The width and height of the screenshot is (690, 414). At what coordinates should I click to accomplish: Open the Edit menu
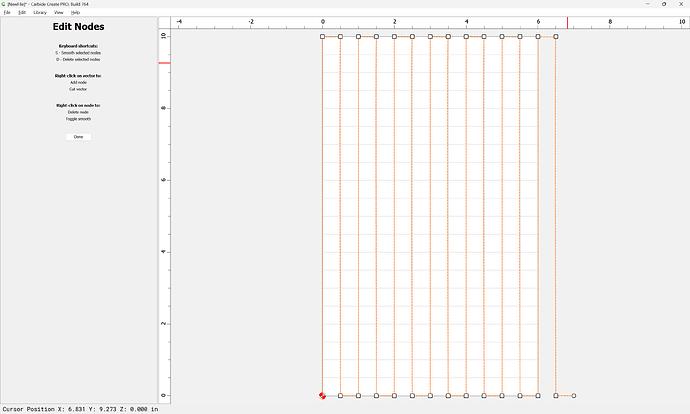[x=22, y=12]
